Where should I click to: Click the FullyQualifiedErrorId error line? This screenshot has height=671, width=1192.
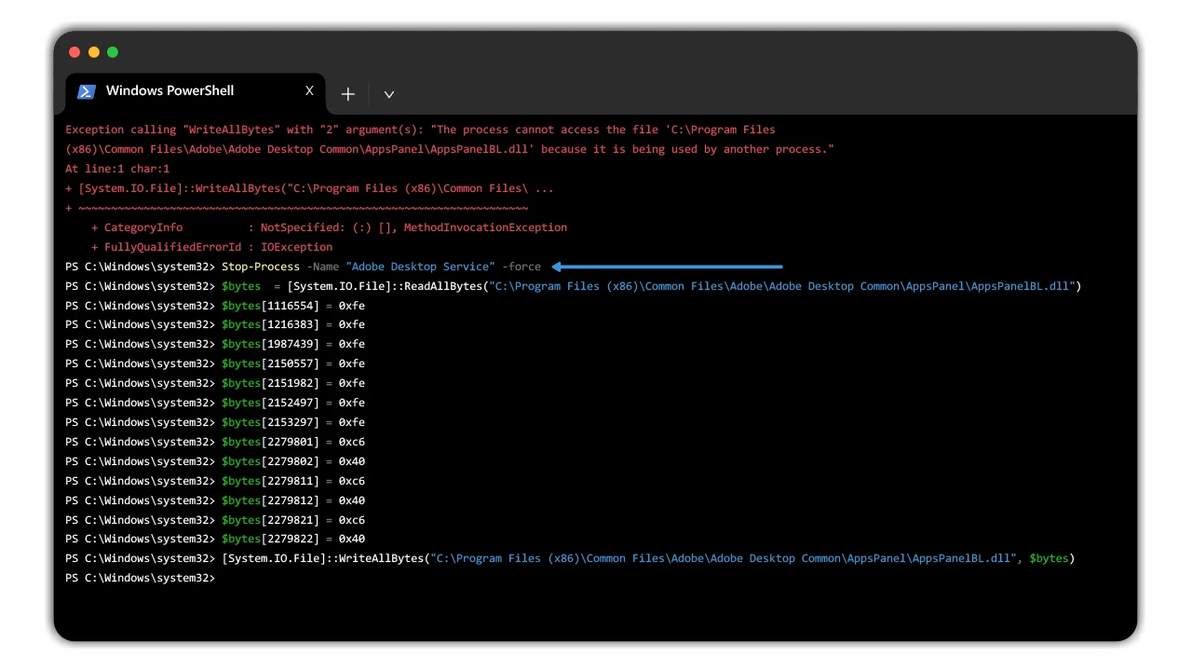(211, 247)
